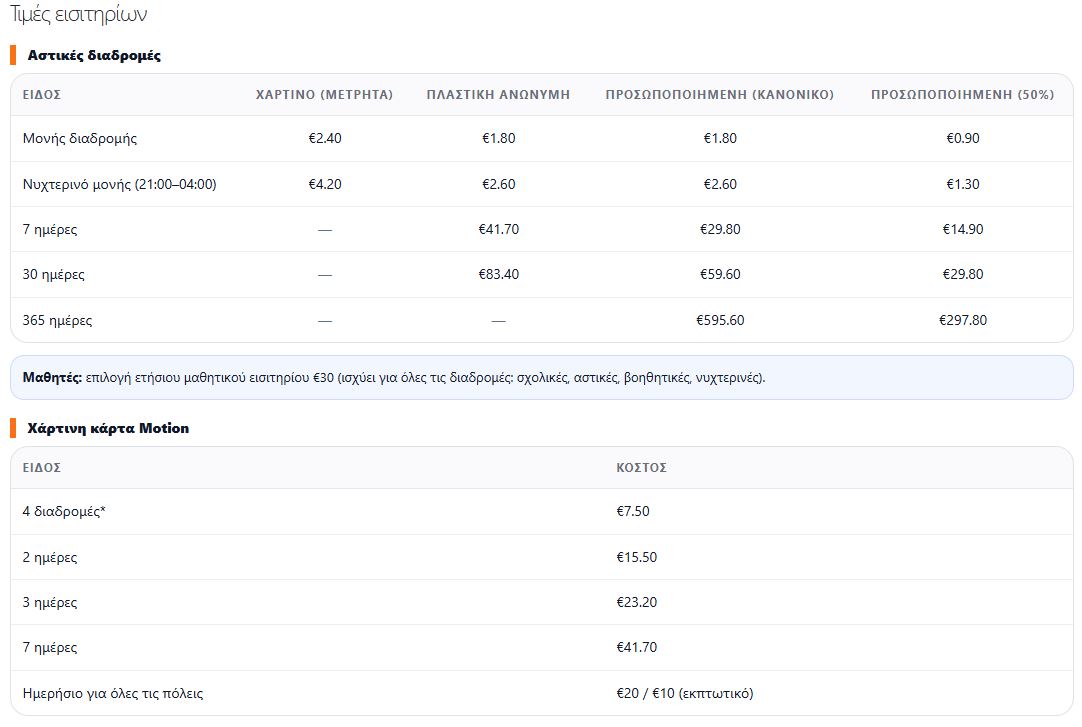Select the "Μονής διαδρομής" row label

[x=80, y=138]
